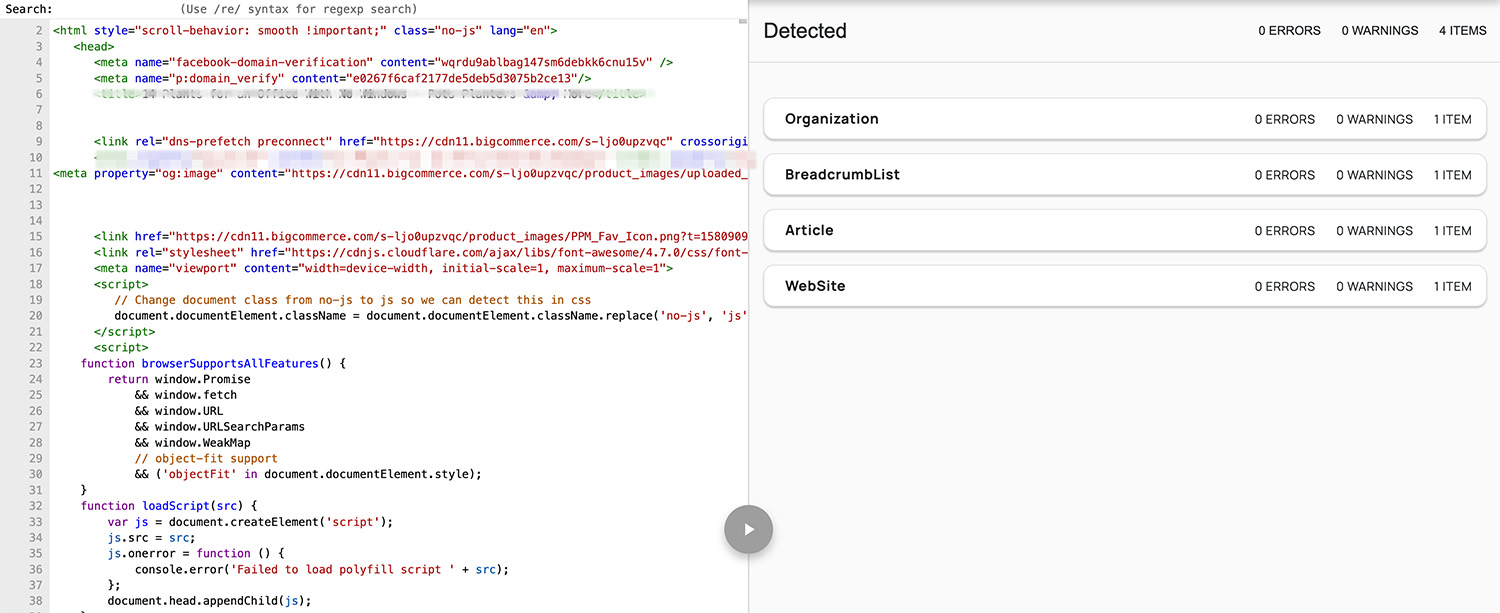Click the "js.src = src;" line
The image size is (1500, 613).
point(152,538)
